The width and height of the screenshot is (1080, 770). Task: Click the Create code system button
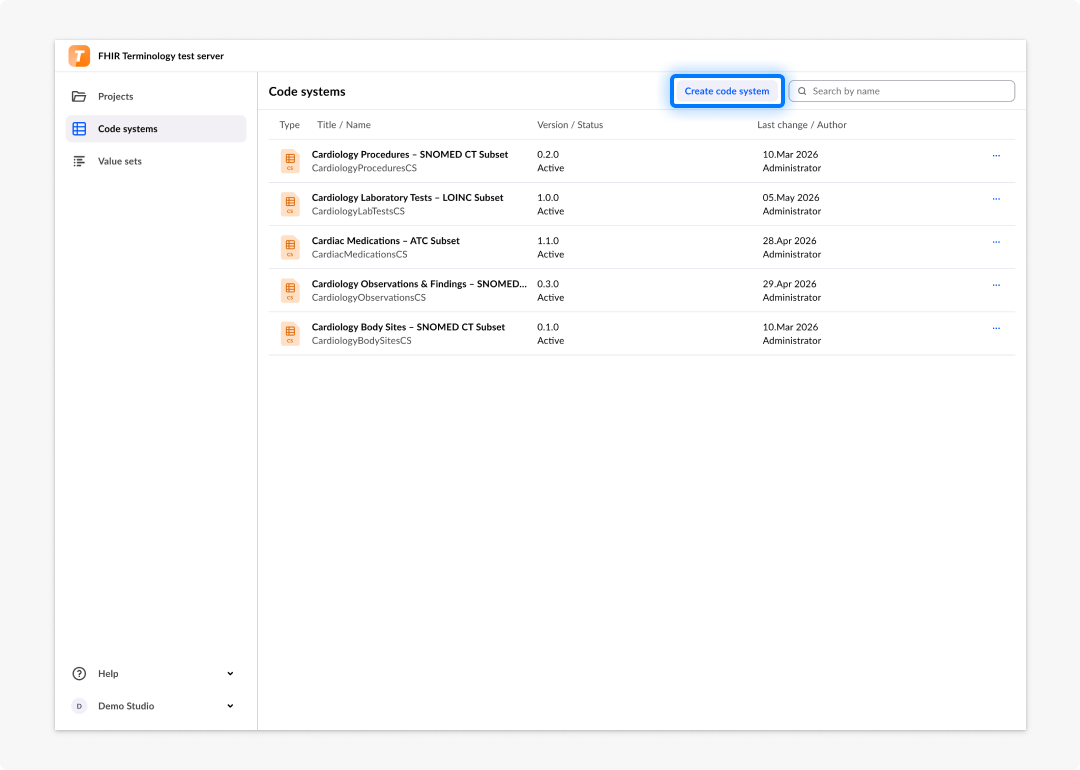pos(727,91)
